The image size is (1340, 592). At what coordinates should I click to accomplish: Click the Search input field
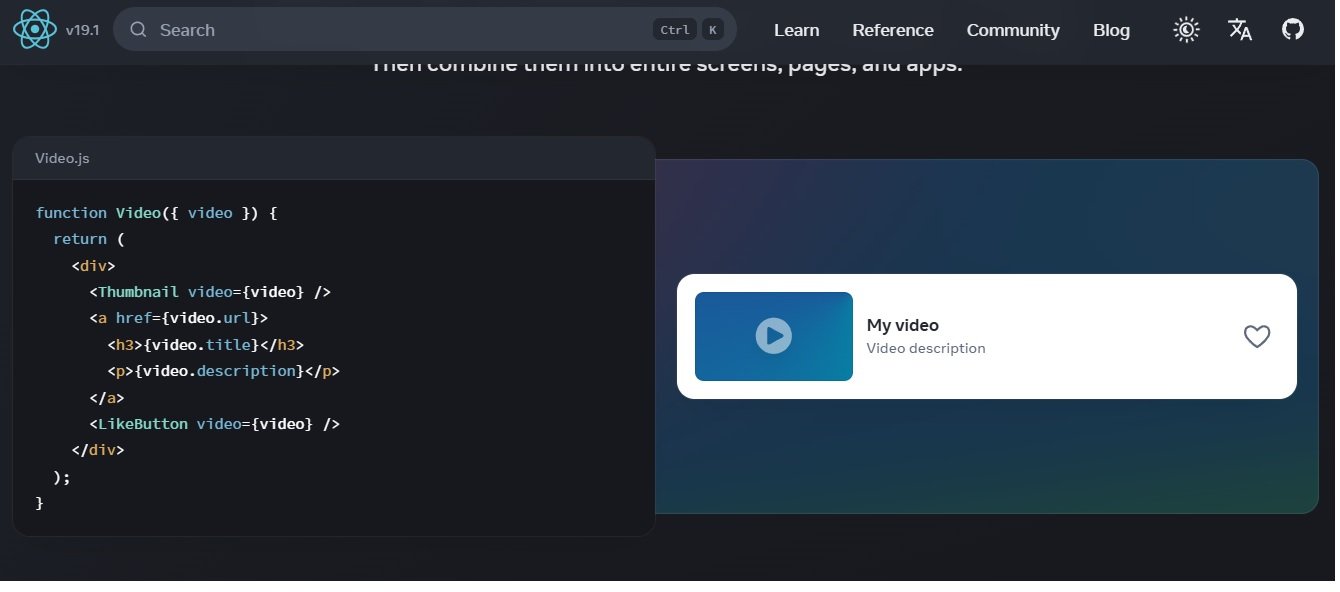pyautogui.click(x=425, y=30)
